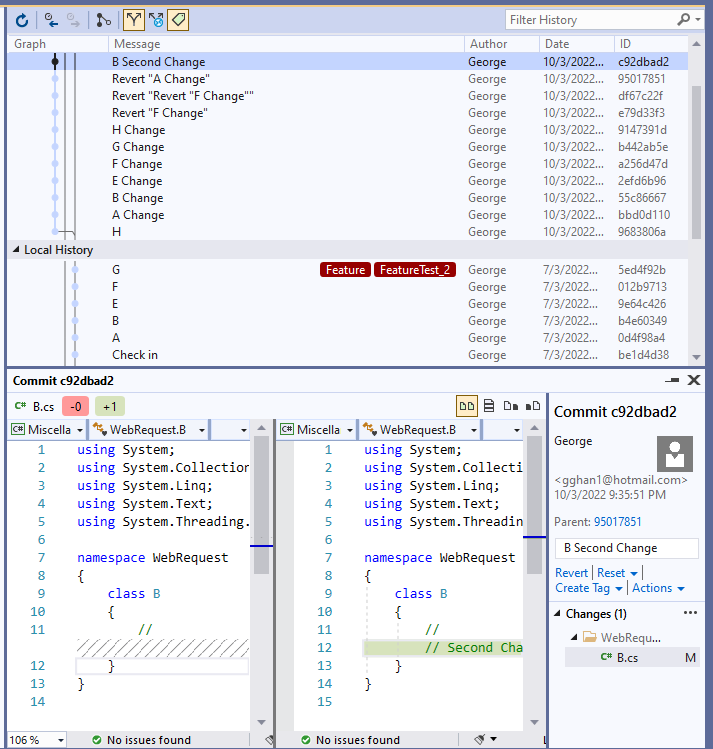Click the author avatar image
The width and height of the screenshot is (713, 749).
(674, 454)
